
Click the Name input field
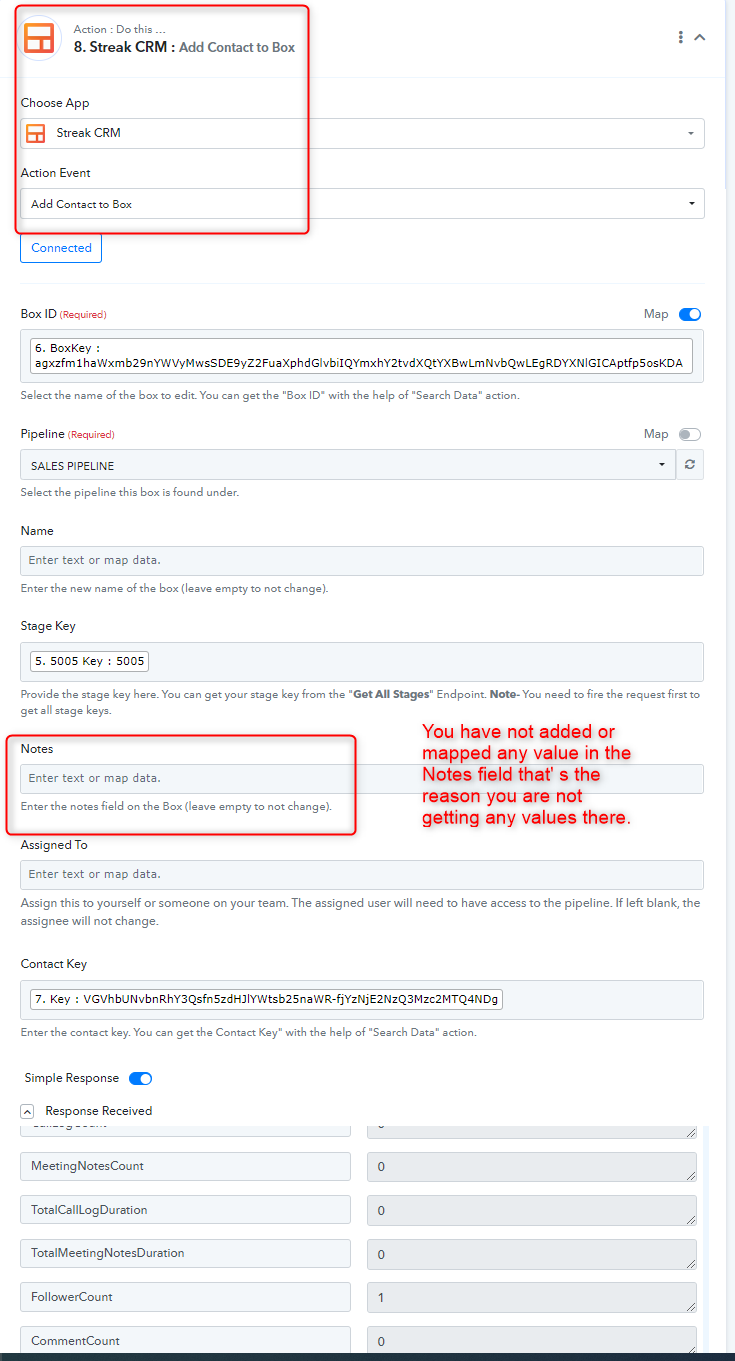pyautogui.click(x=362, y=560)
